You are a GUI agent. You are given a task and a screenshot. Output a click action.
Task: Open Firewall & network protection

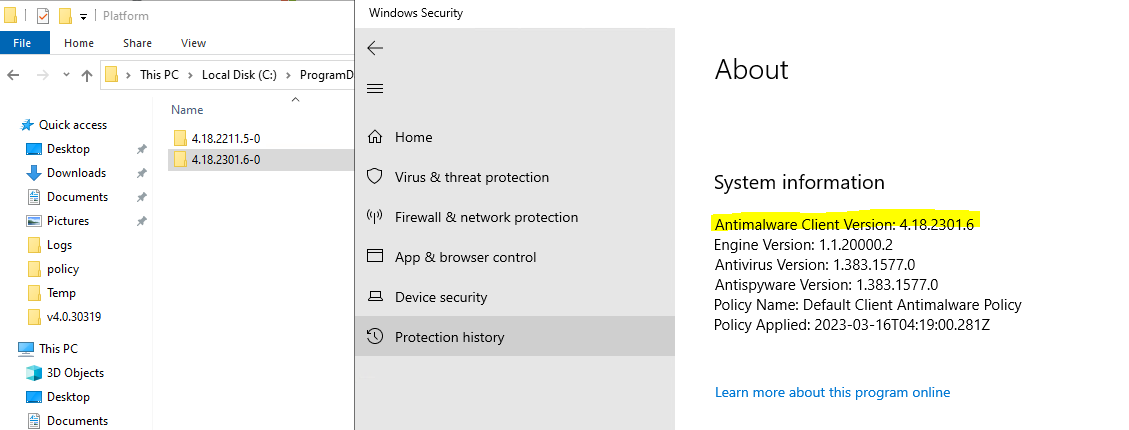[515, 217]
